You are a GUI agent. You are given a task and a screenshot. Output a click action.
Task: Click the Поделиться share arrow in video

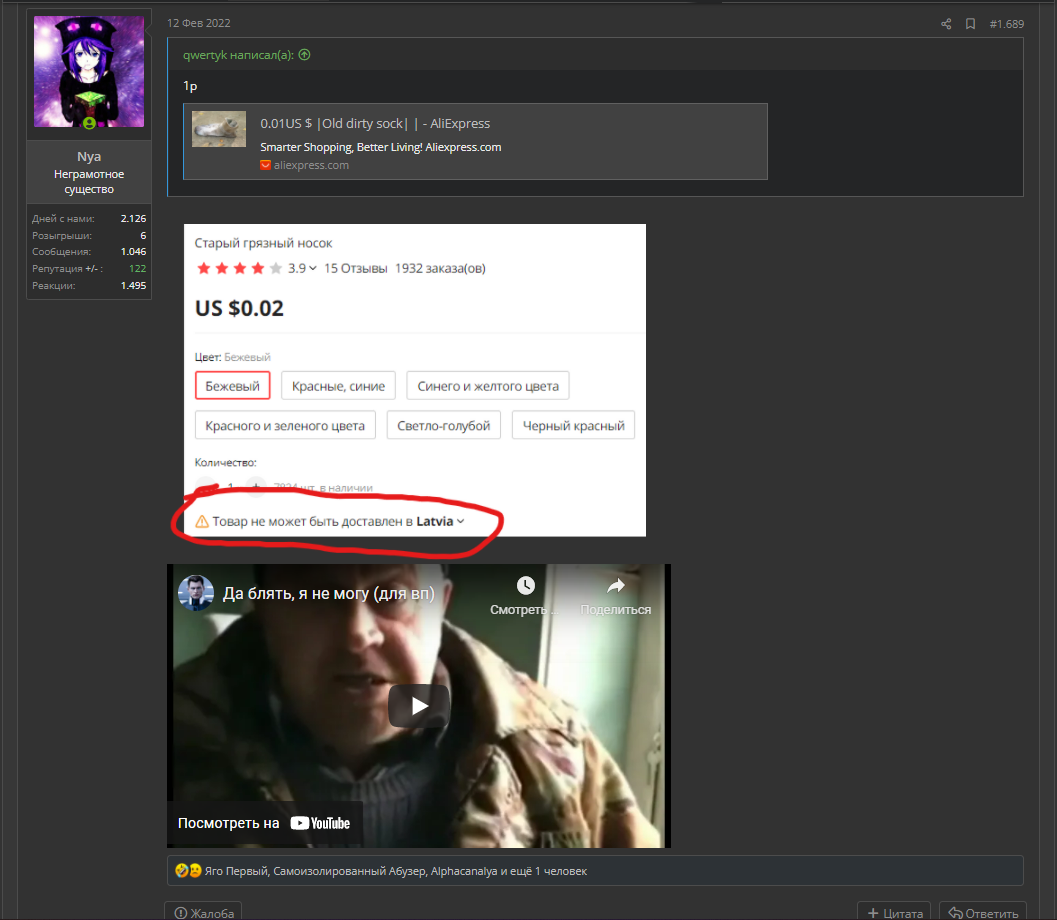(615, 586)
